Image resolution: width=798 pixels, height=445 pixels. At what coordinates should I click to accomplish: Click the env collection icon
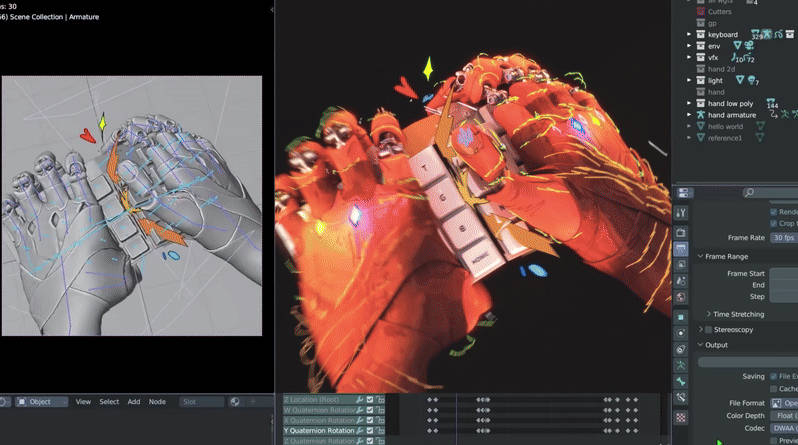coord(701,46)
